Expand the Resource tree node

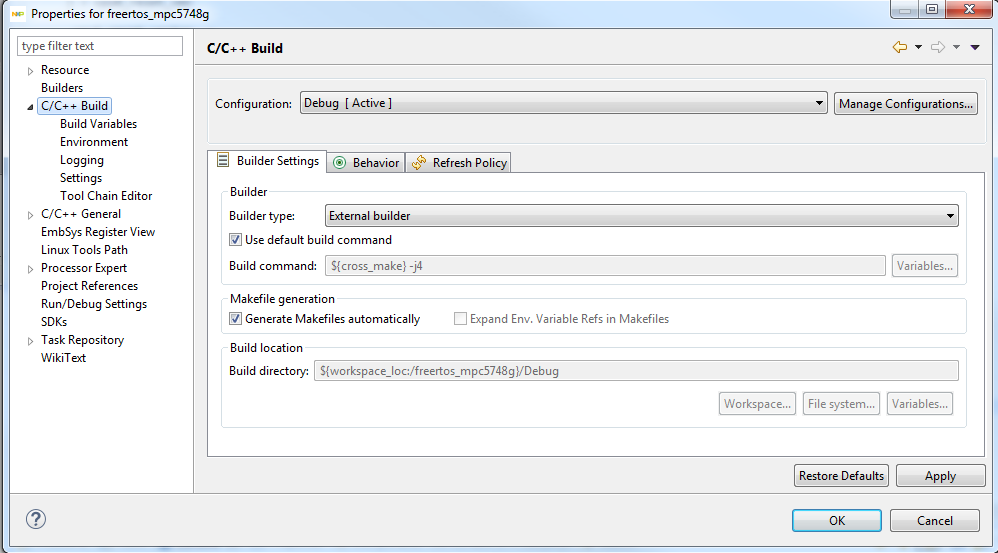tap(30, 71)
